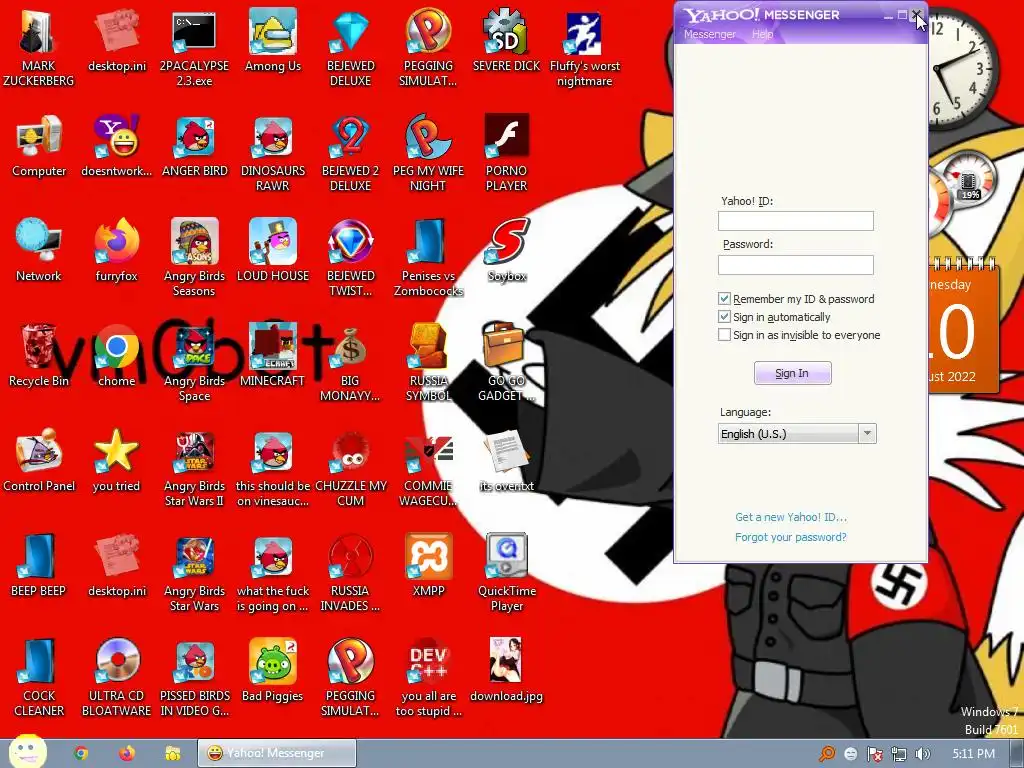Image resolution: width=1024 pixels, height=768 pixels.
Task: Open the Help menu in Yahoo Messenger
Action: point(762,34)
